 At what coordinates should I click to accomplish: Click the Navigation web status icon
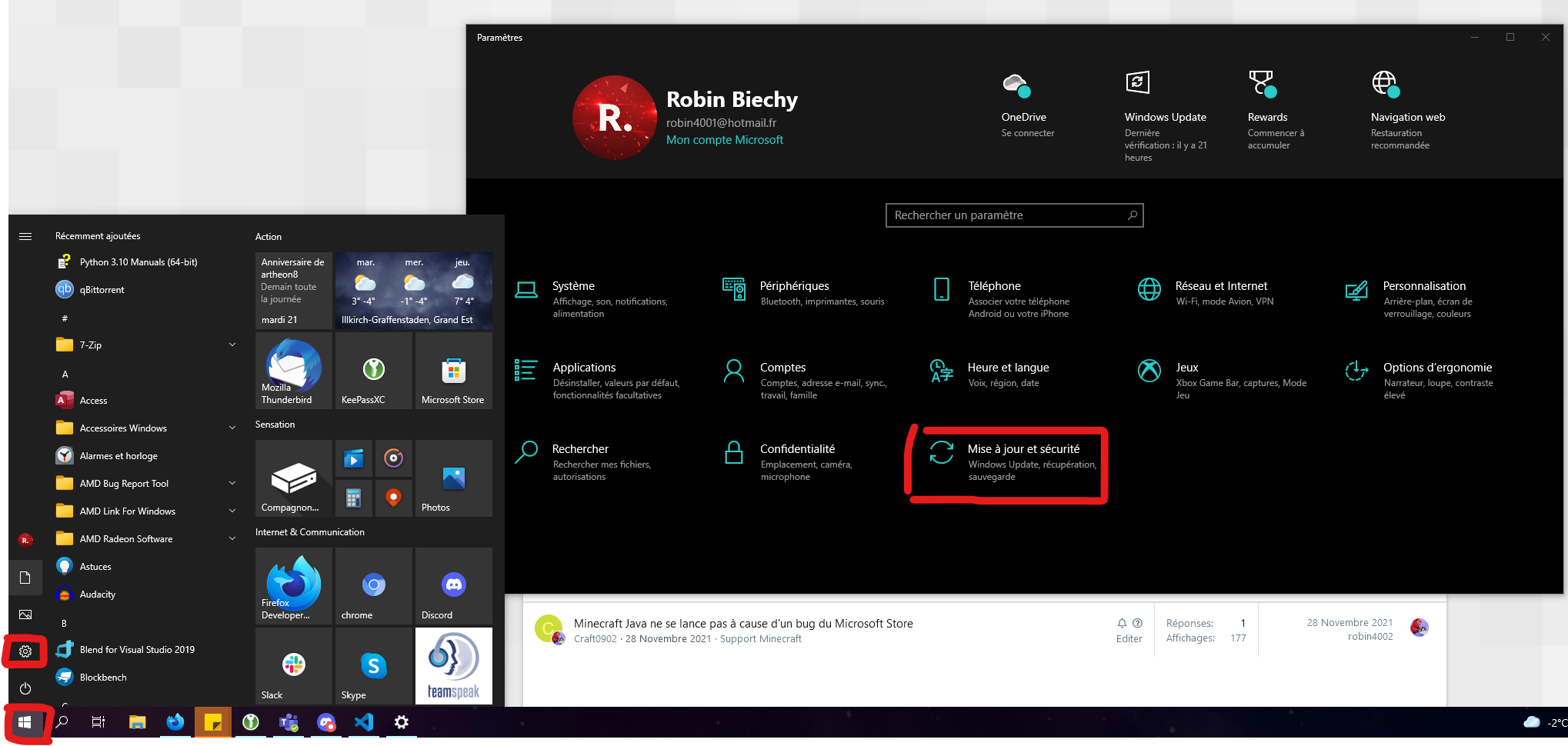pyautogui.click(x=1386, y=84)
